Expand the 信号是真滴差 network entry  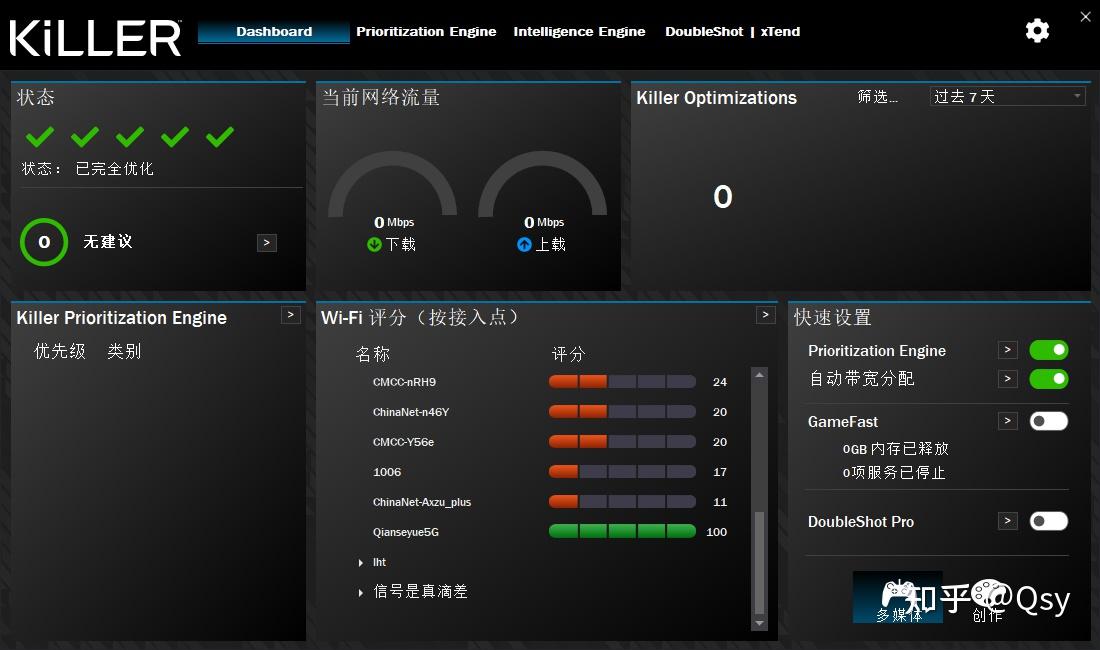[x=362, y=591]
